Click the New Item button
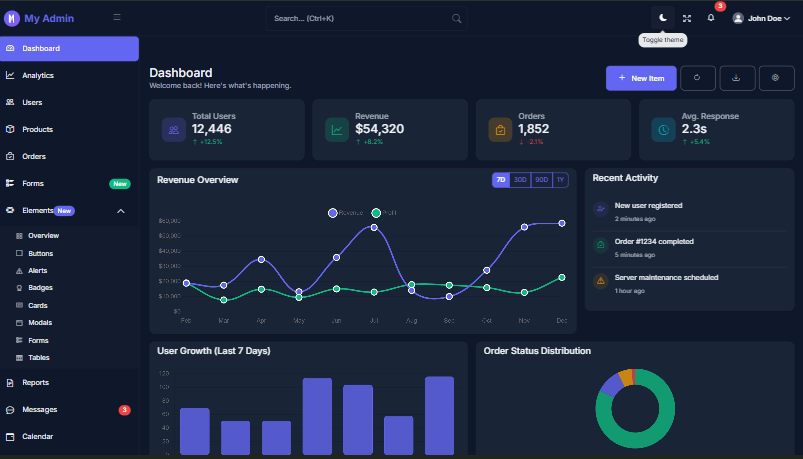Screen dimensions: 803x459 pos(641,78)
